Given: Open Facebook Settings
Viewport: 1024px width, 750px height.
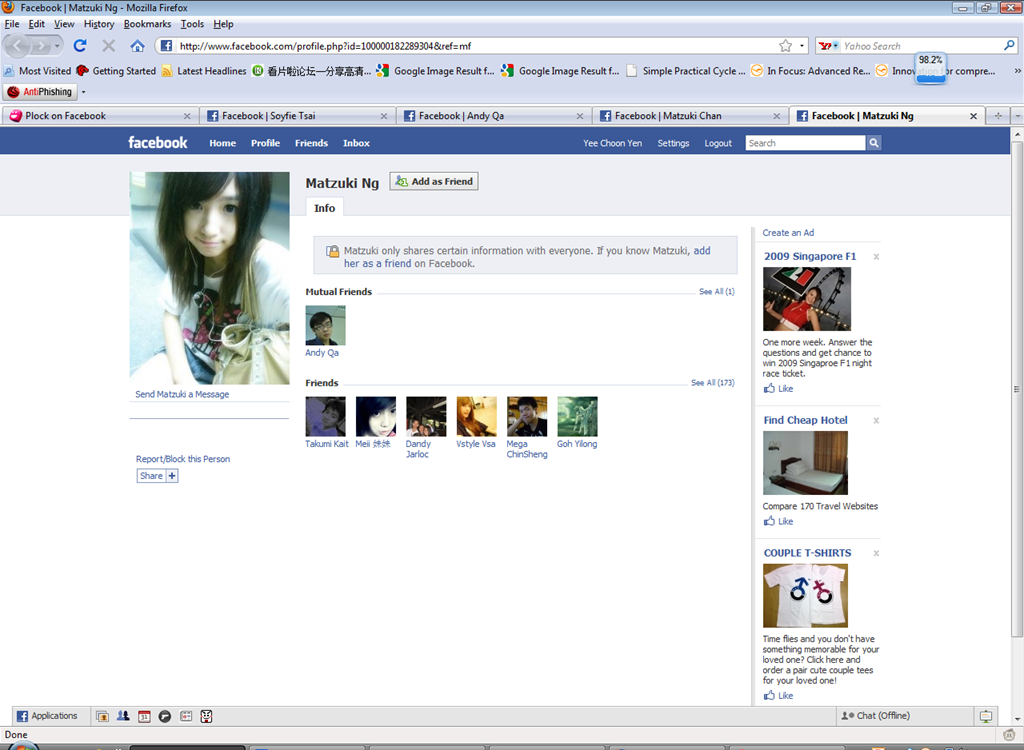Looking at the screenshot, I should click(x=673, y=143).
